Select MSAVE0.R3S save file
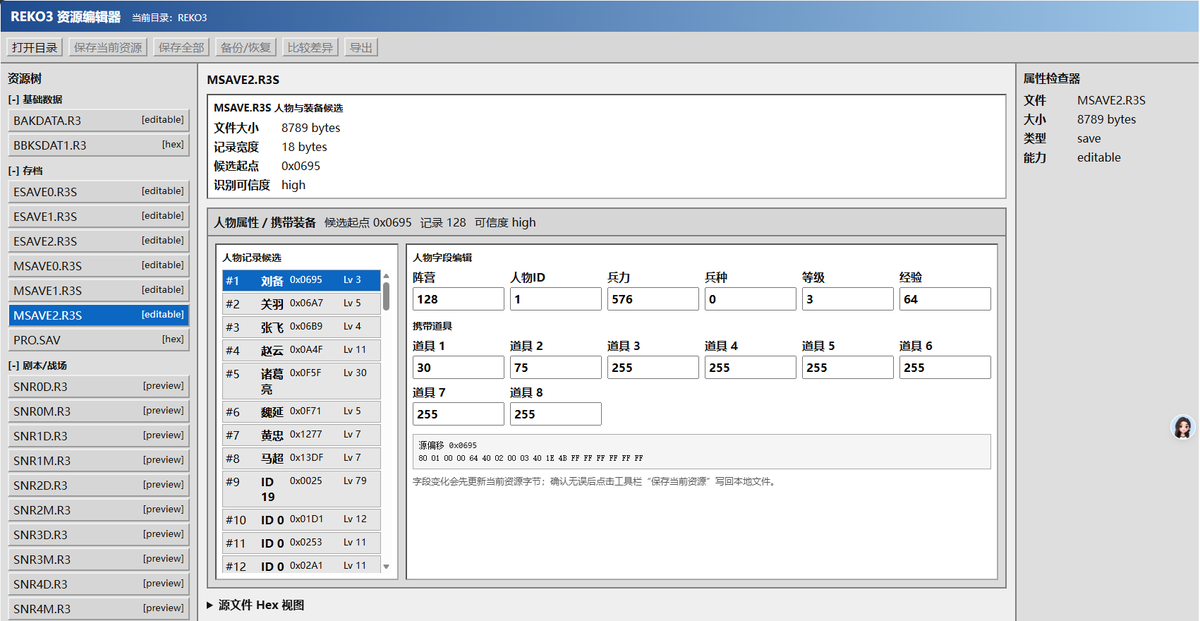1200x621 pixels. 98,266
